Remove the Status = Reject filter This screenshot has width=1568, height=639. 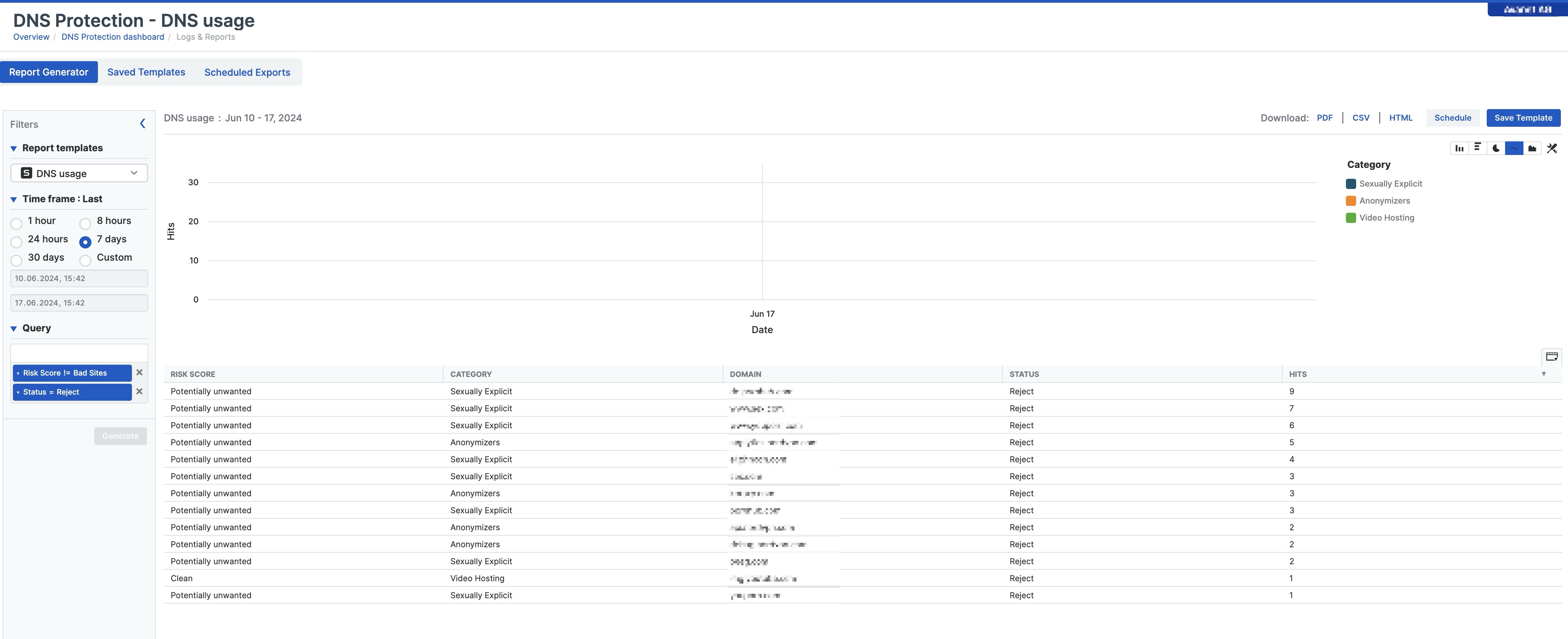click(139, 391)
